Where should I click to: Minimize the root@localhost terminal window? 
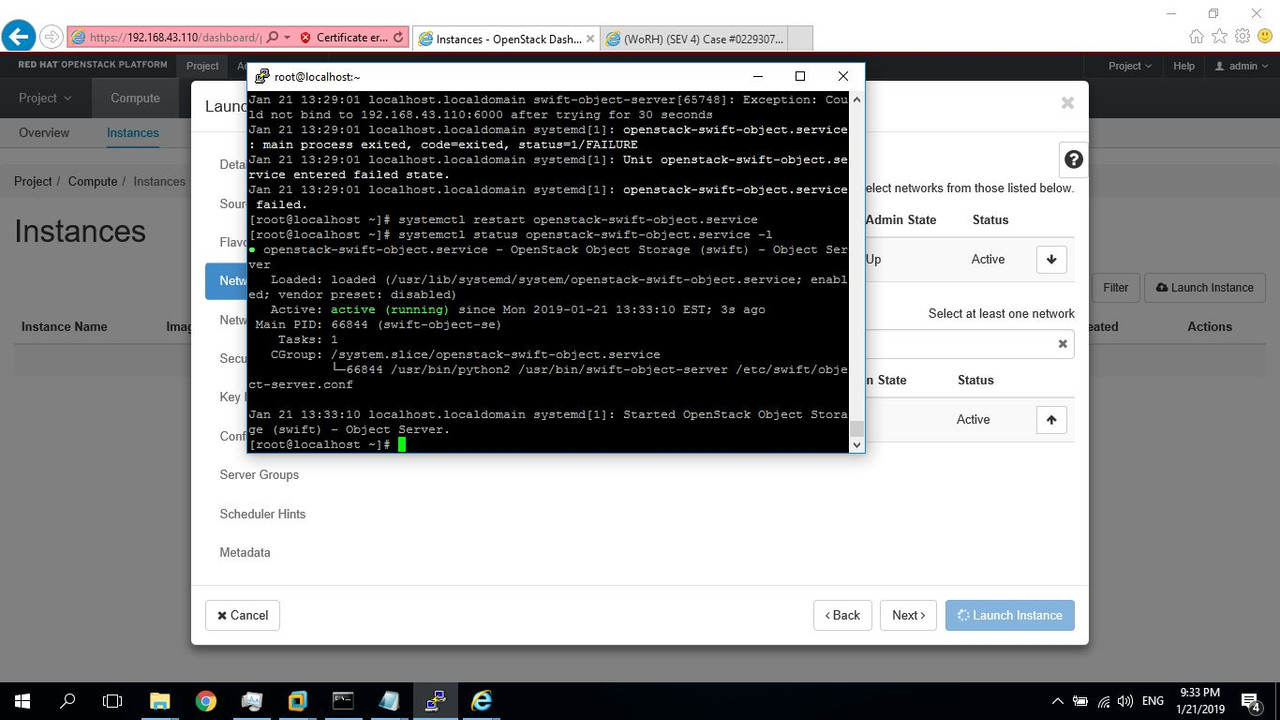[757, 77]
